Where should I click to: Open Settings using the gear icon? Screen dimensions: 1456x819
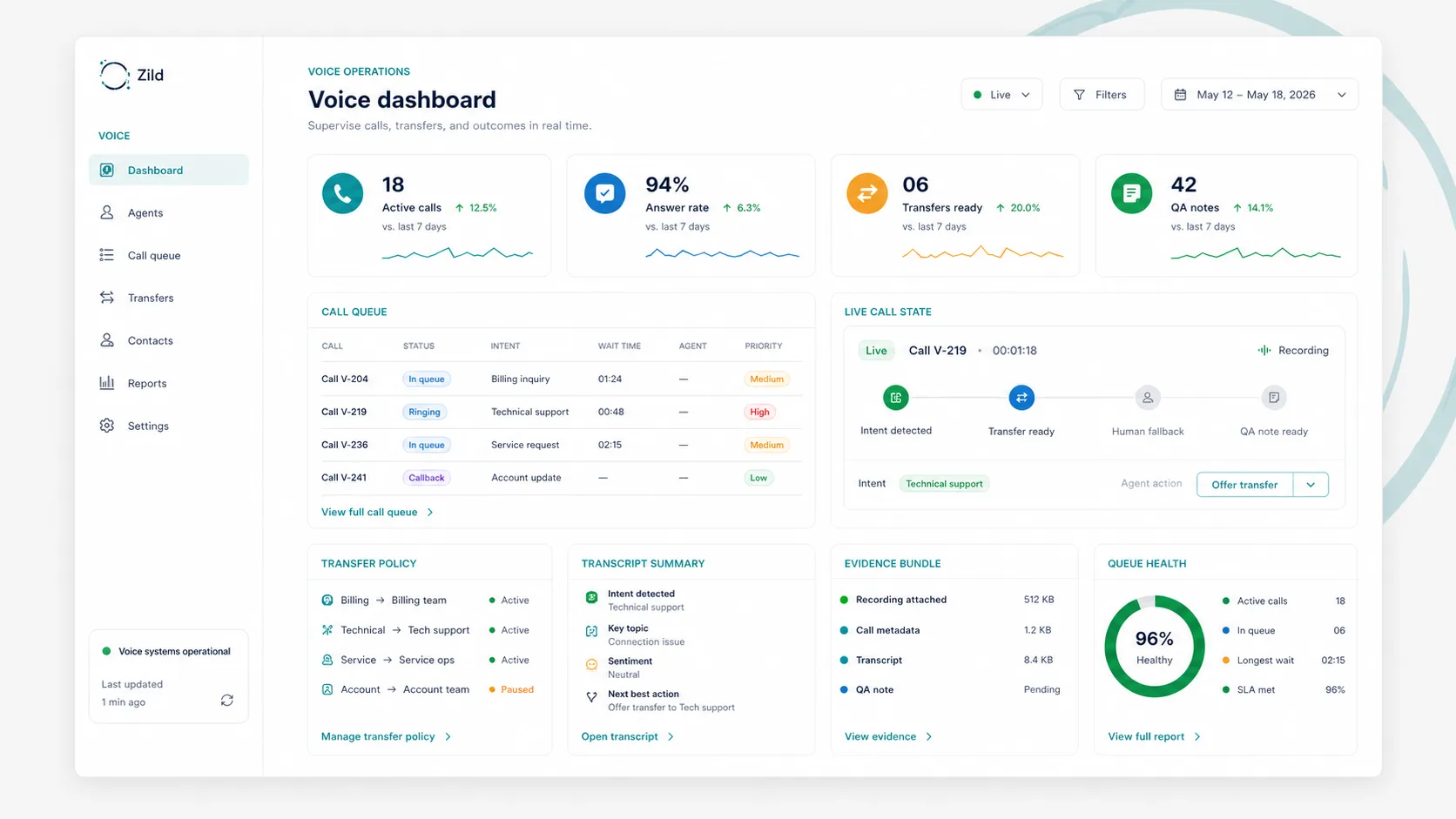106,426
